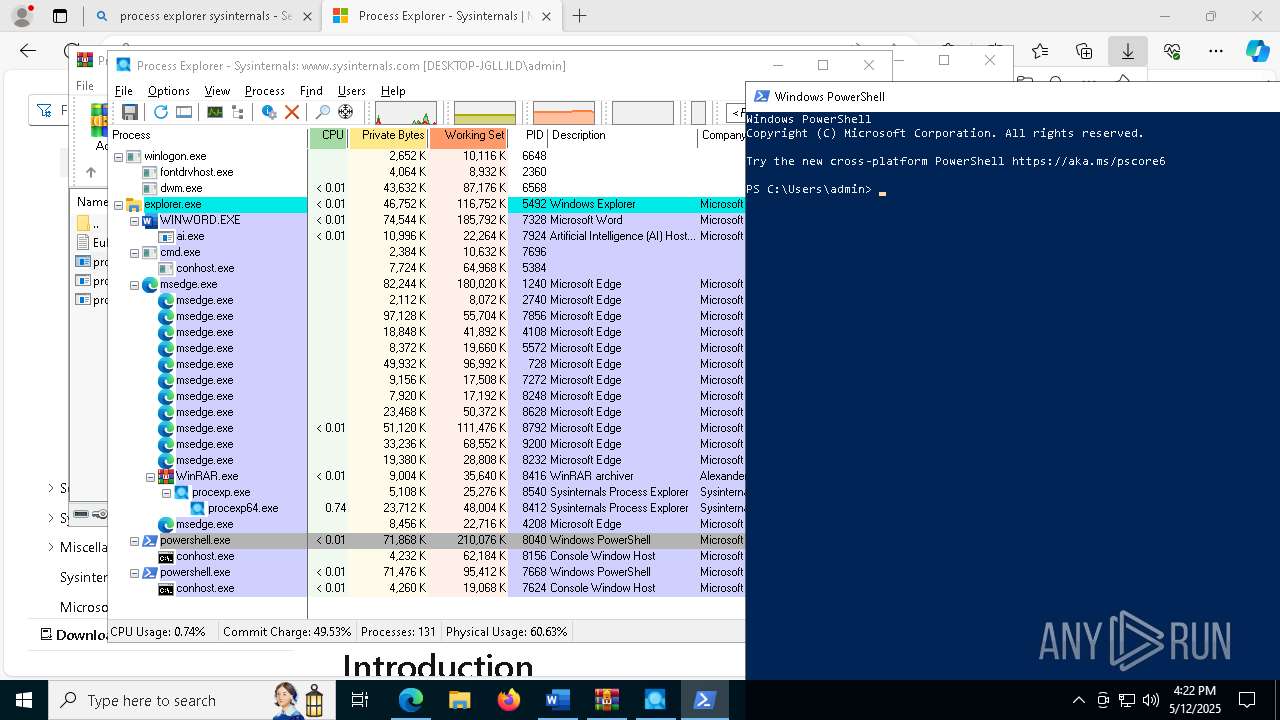Sort by the Private Bytes column header
Viewport: 1280px width, 720px height.
tap(389, 135)
